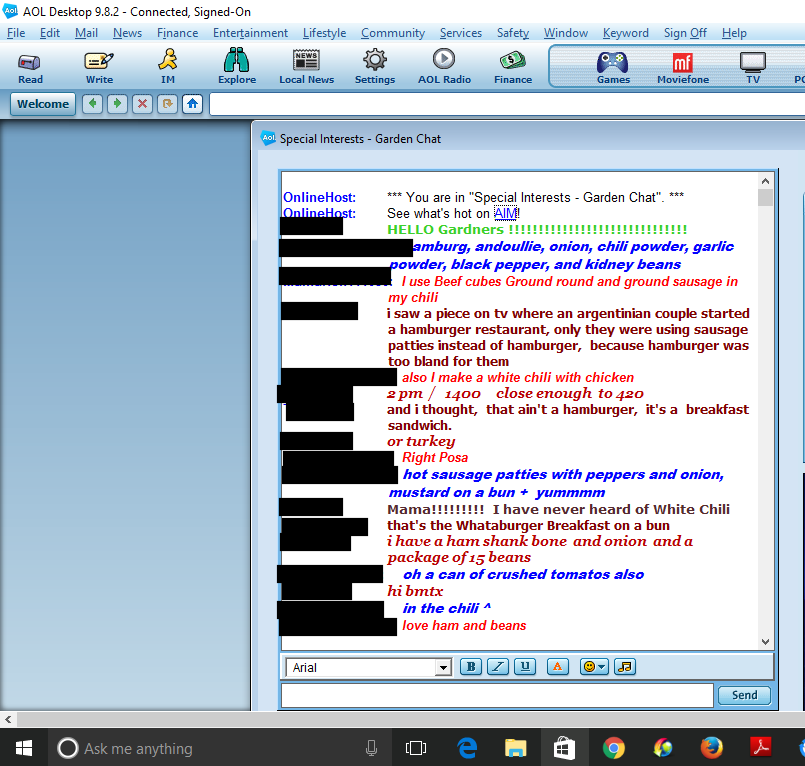Open the Finance menu
805x766 pixels.
click(177, 33)
